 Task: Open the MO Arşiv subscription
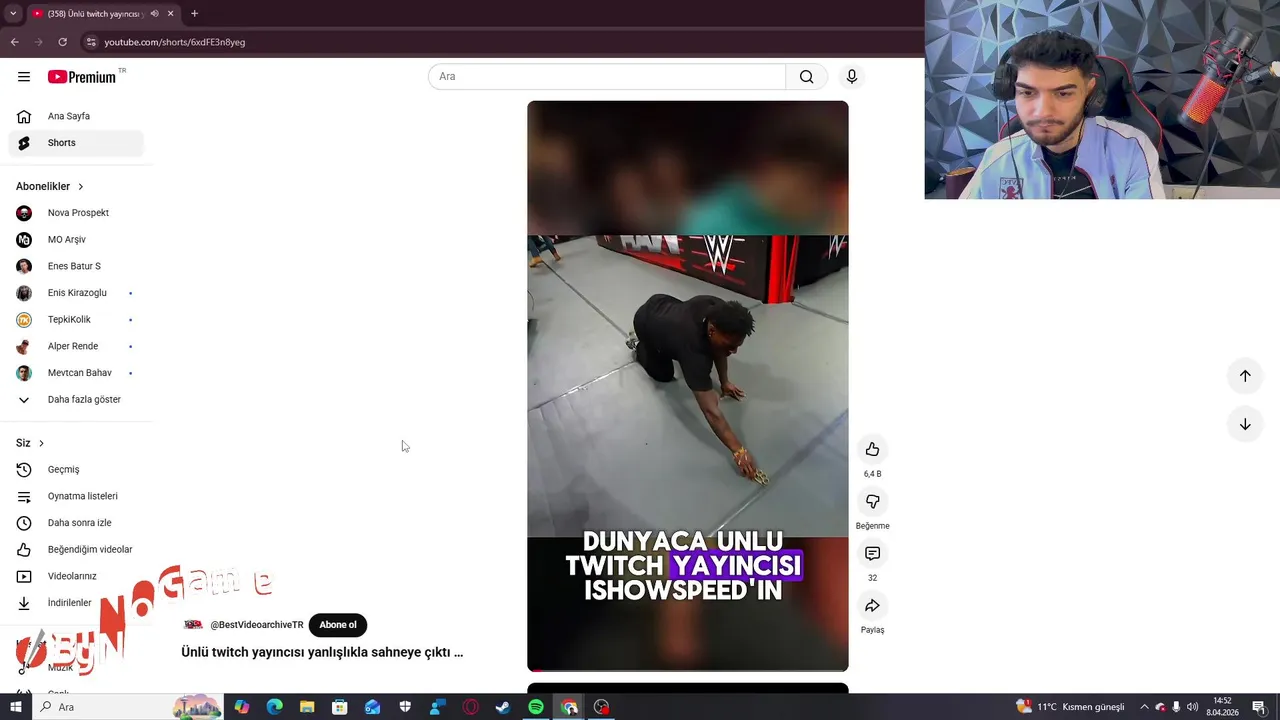76,240
